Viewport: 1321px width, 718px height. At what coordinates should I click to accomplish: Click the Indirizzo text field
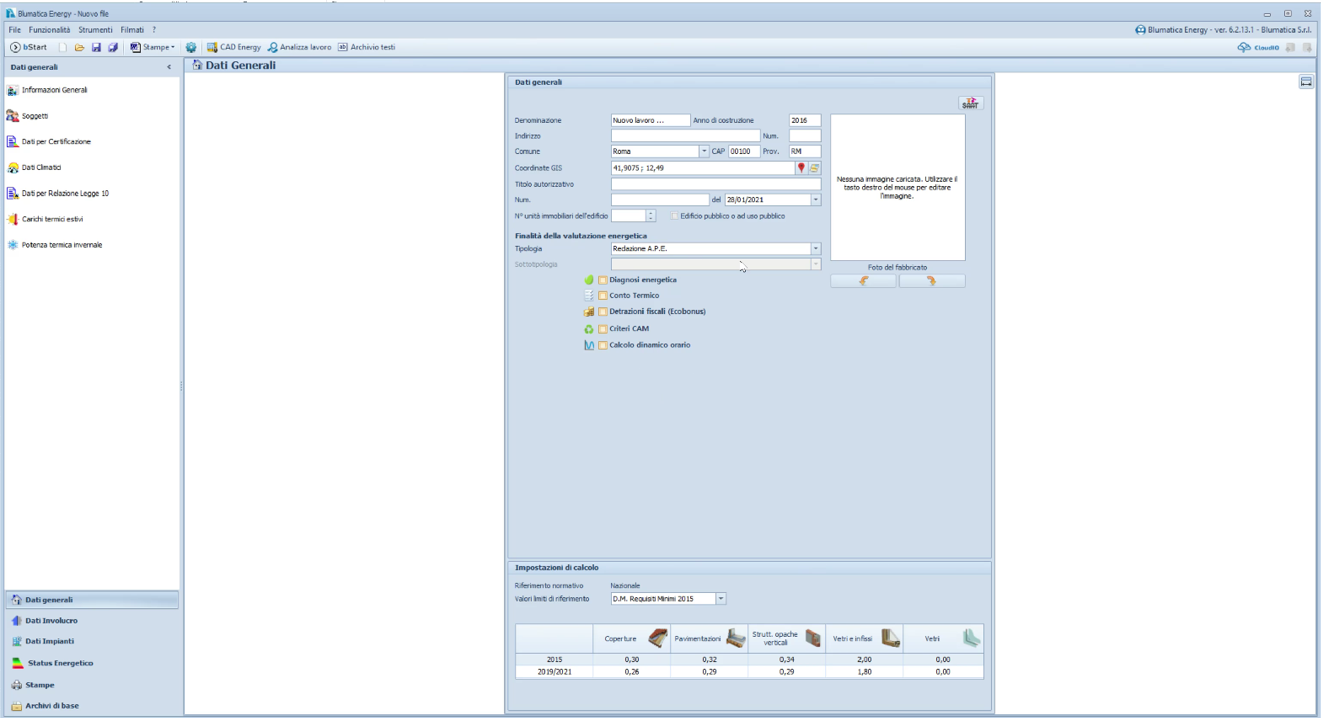coord(685,136)
